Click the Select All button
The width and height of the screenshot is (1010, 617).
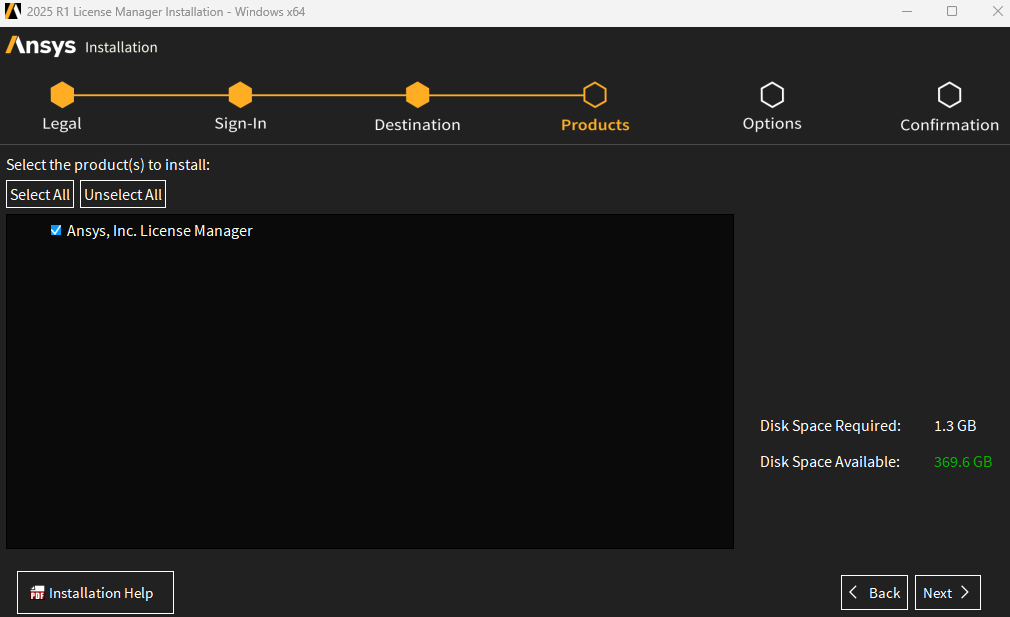click(x=40, y=195)
